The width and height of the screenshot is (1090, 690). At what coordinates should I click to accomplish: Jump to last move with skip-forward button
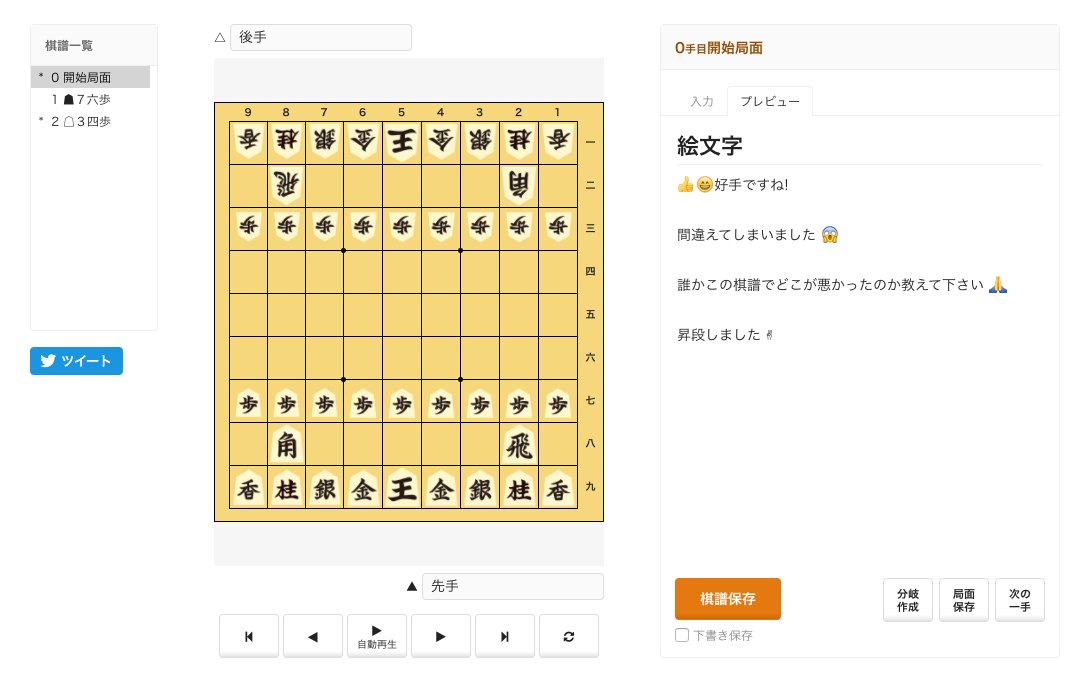tap(505, 636)
